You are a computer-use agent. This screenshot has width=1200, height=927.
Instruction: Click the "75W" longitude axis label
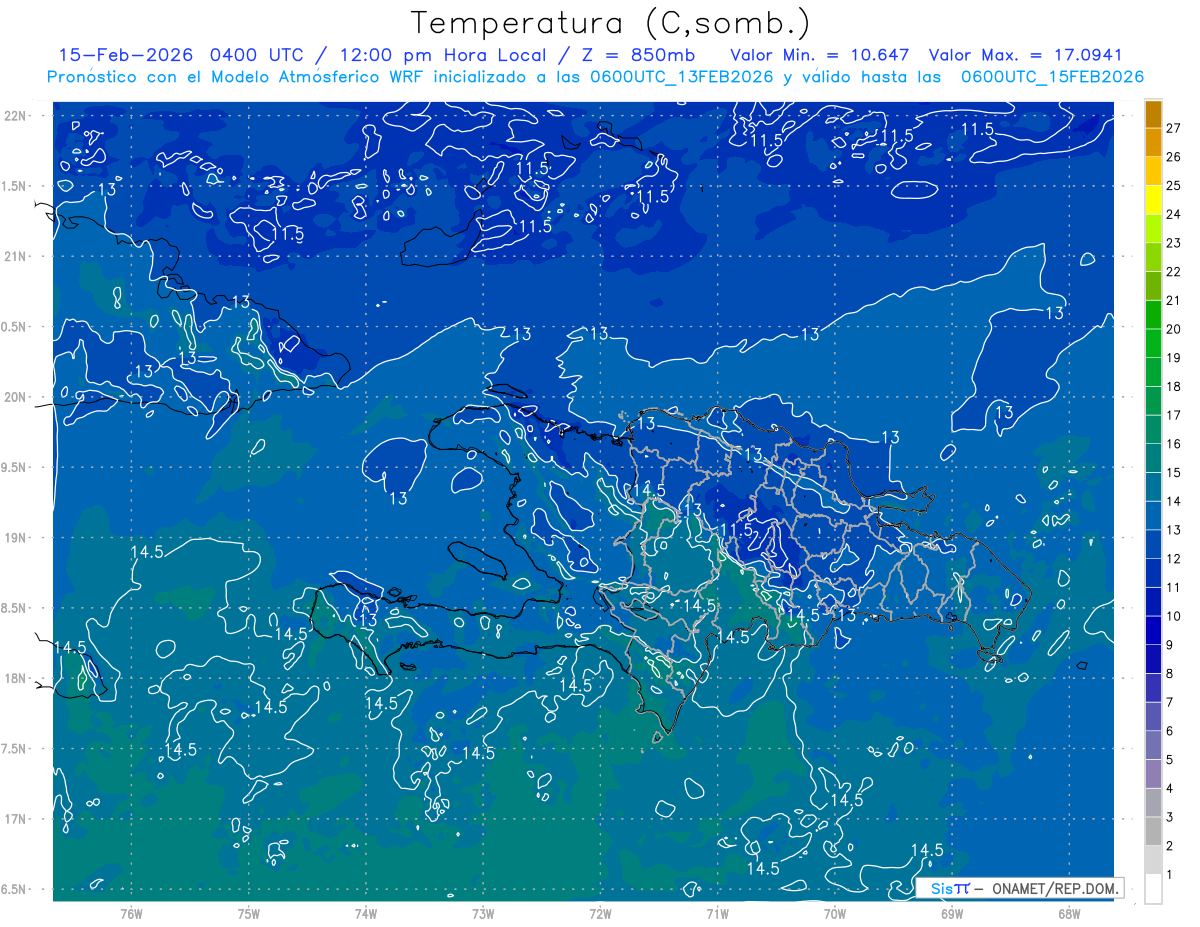(x=249, y=913)
